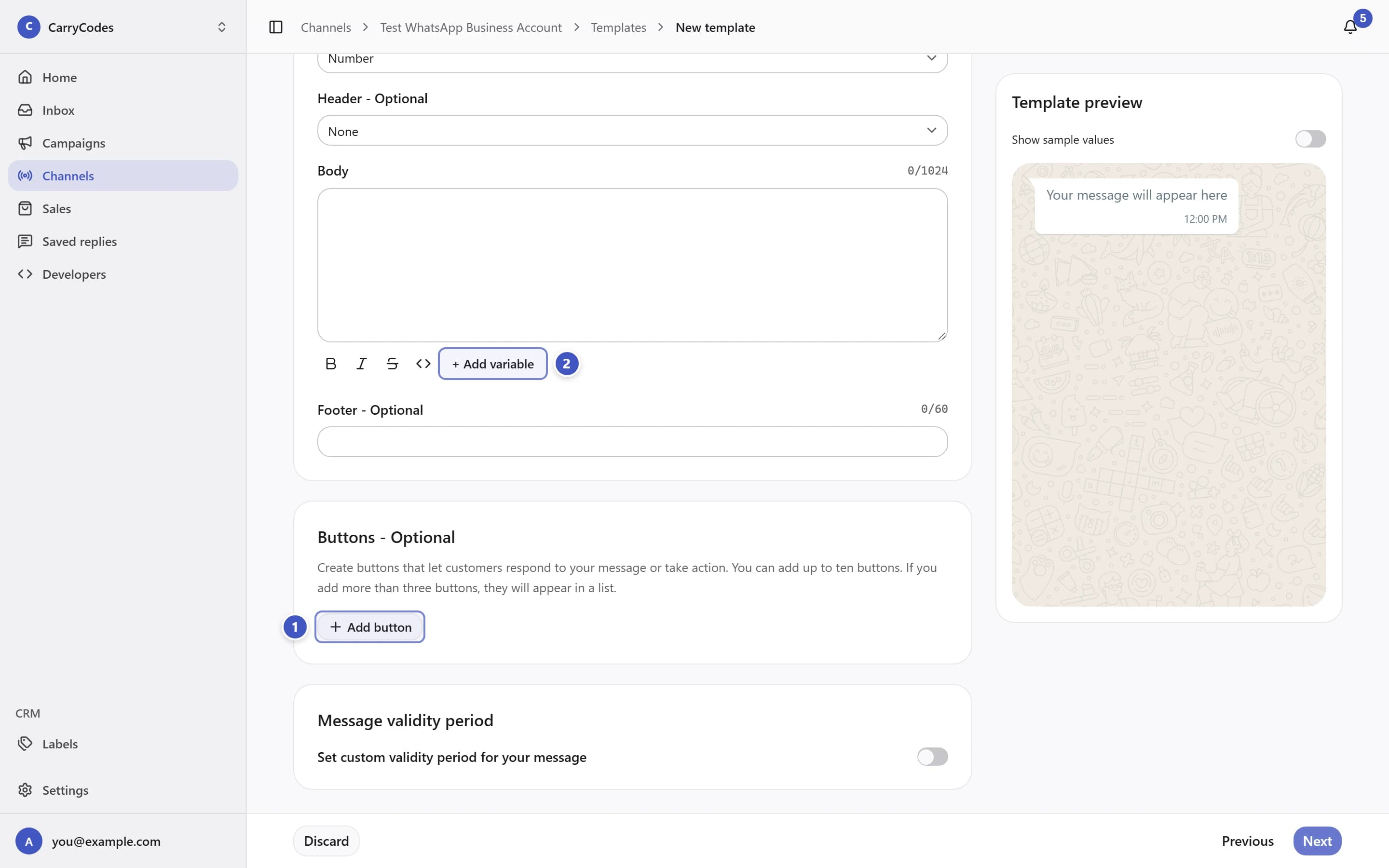Proceed with the Next button
Viewport: 1389px width, 868px height.
(x=1317, y=841)
